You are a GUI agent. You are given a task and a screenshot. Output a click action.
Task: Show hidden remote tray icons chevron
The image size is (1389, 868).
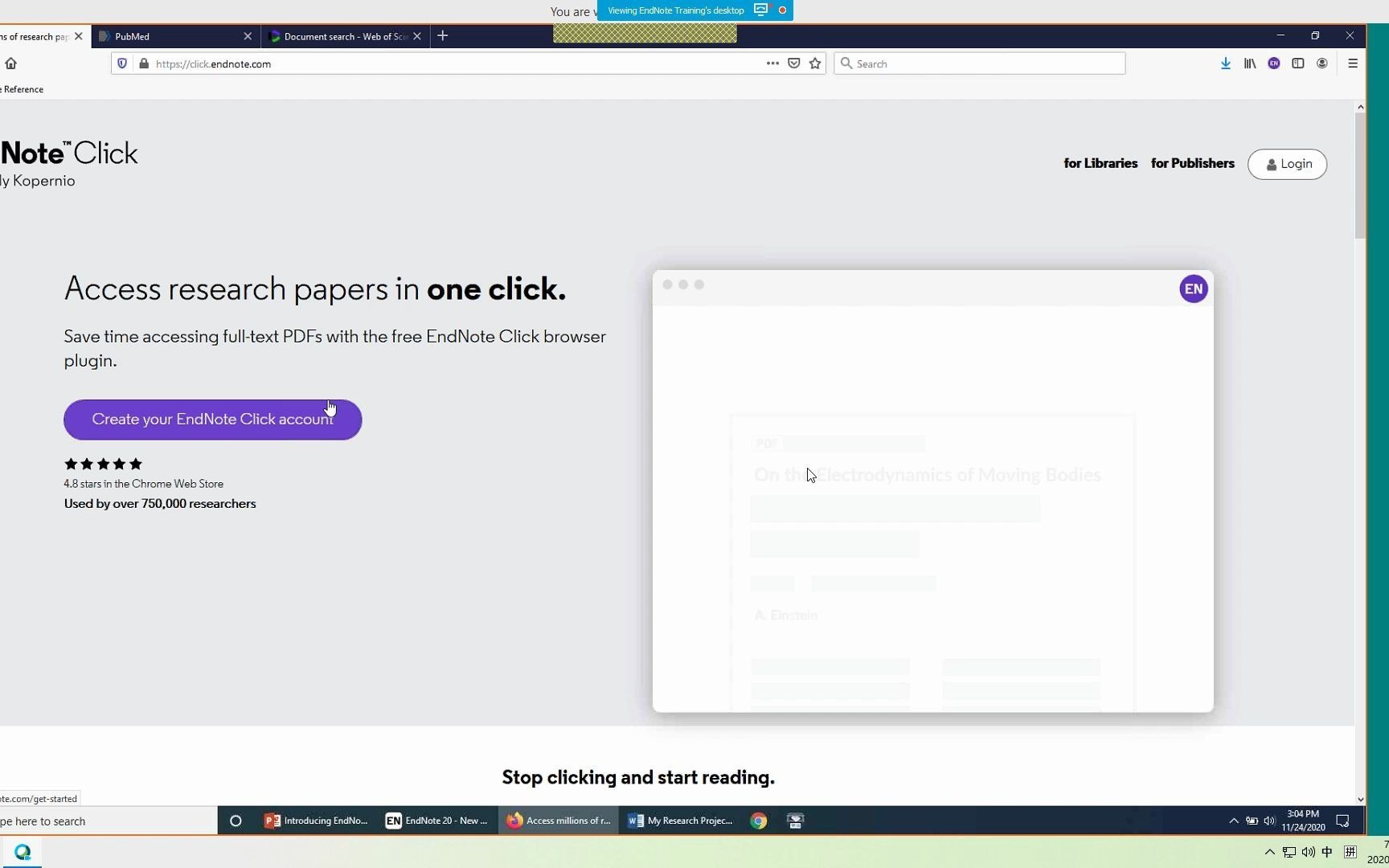1234,821
